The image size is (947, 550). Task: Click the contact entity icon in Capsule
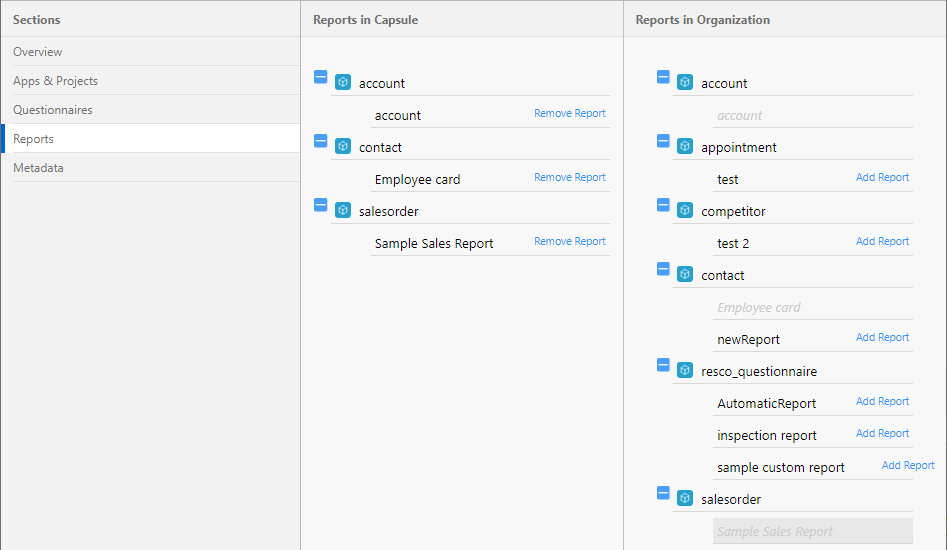point(342,147)
